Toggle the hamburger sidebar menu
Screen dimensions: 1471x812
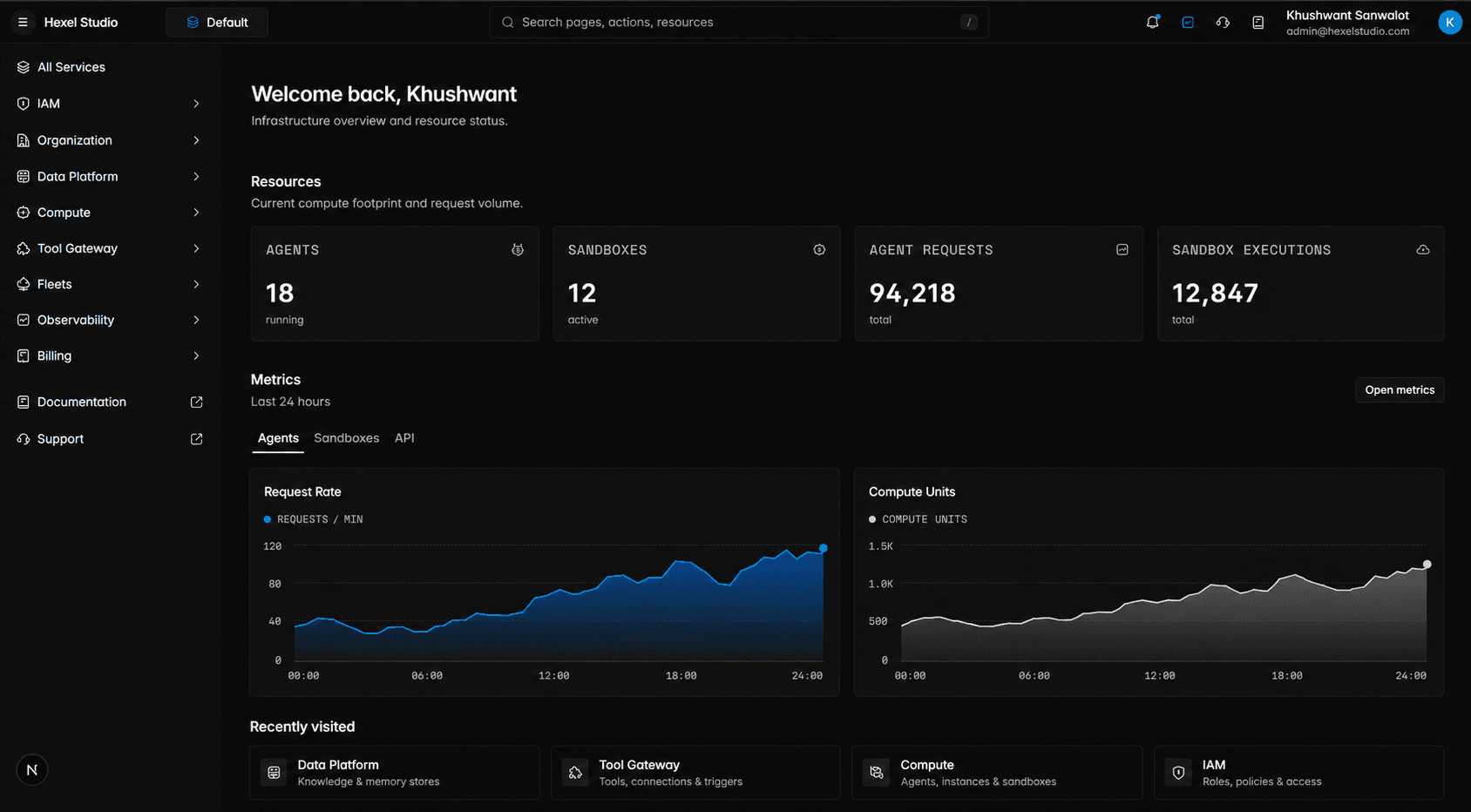point(23,23)
